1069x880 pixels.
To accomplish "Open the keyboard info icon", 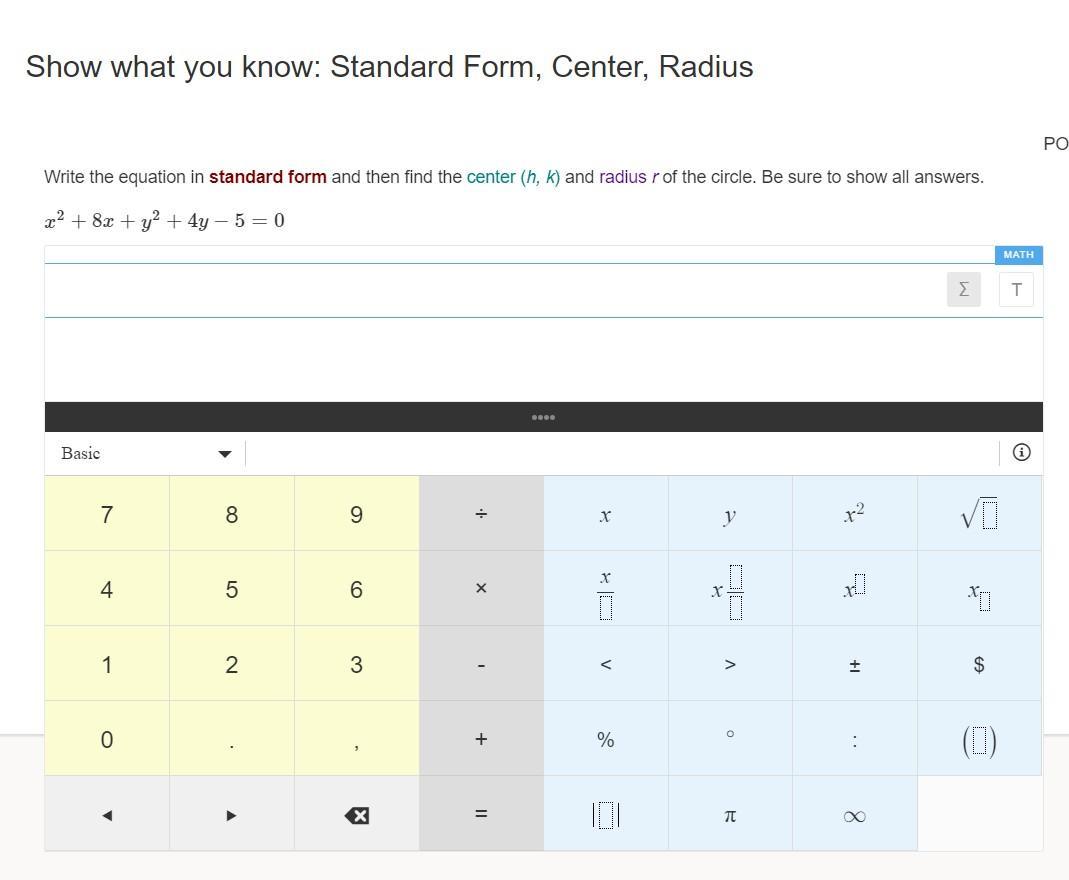I will [x=1021, y=453].
